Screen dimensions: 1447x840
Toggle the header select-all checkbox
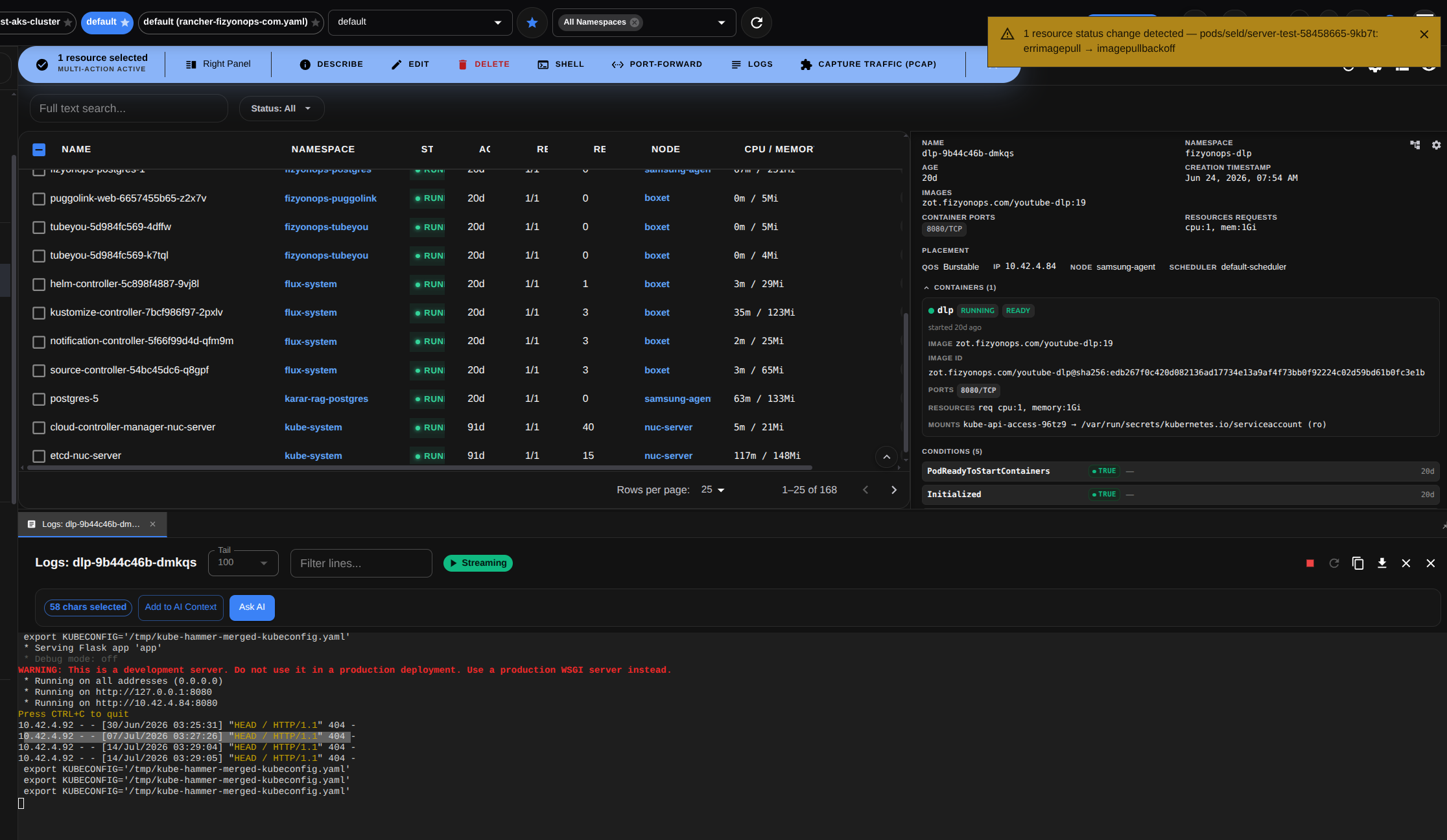(39, 150)
